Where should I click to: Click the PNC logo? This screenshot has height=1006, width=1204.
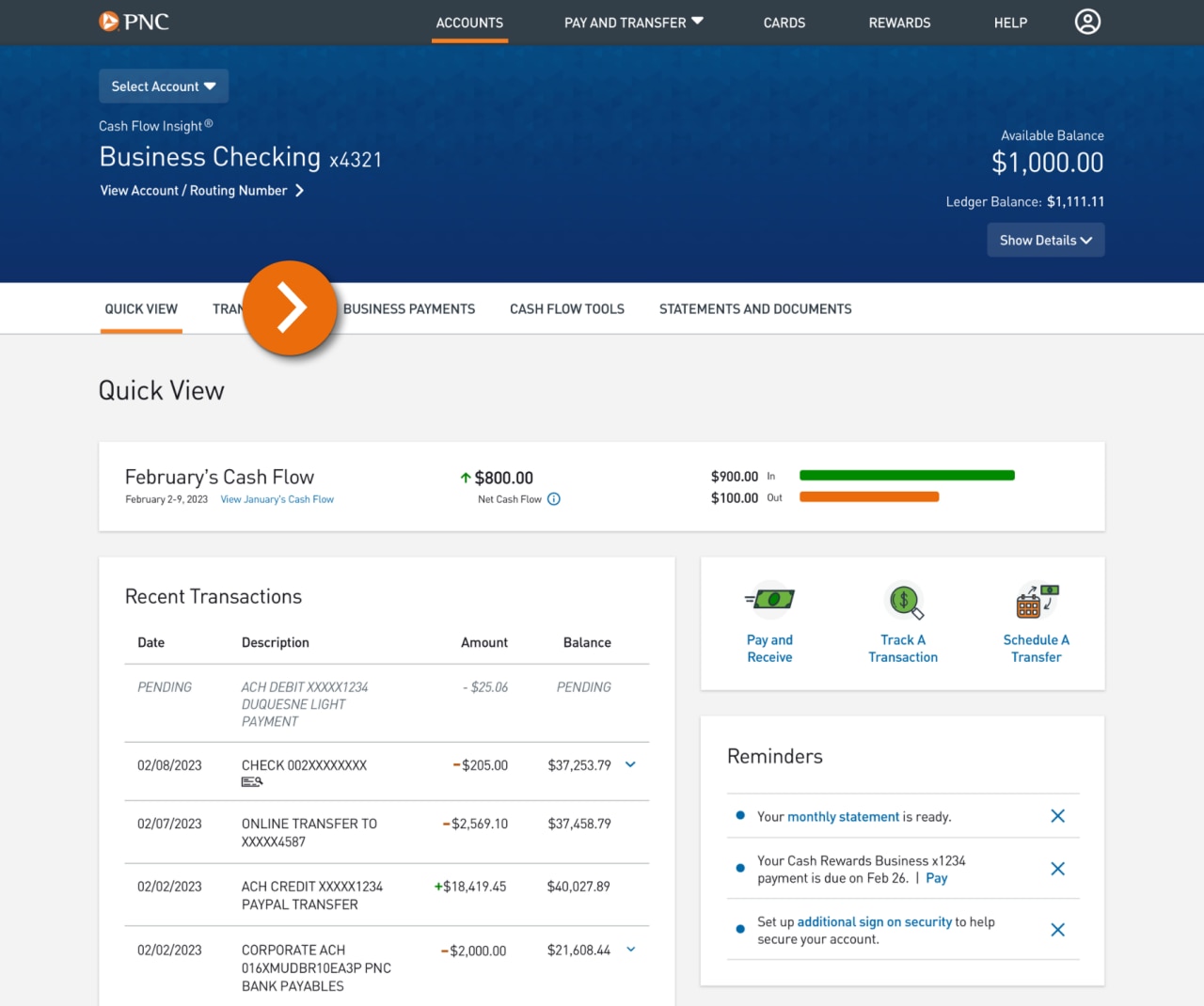click(134, 21)
